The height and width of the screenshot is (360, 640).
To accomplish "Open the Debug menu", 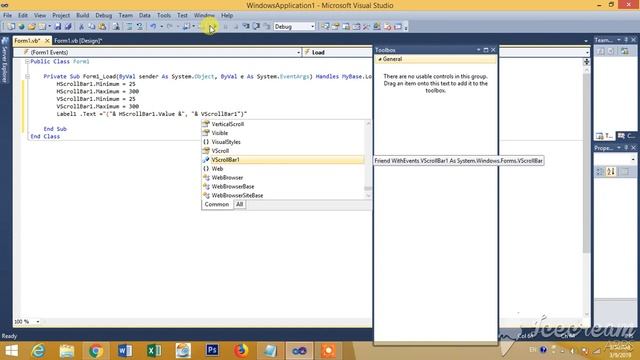I will click(103, 16).
